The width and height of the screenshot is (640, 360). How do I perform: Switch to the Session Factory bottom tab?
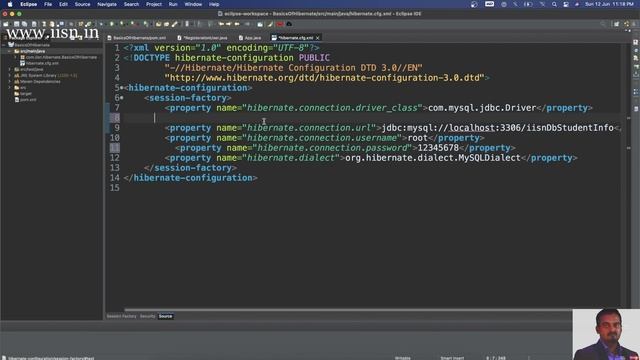[121, 316]
